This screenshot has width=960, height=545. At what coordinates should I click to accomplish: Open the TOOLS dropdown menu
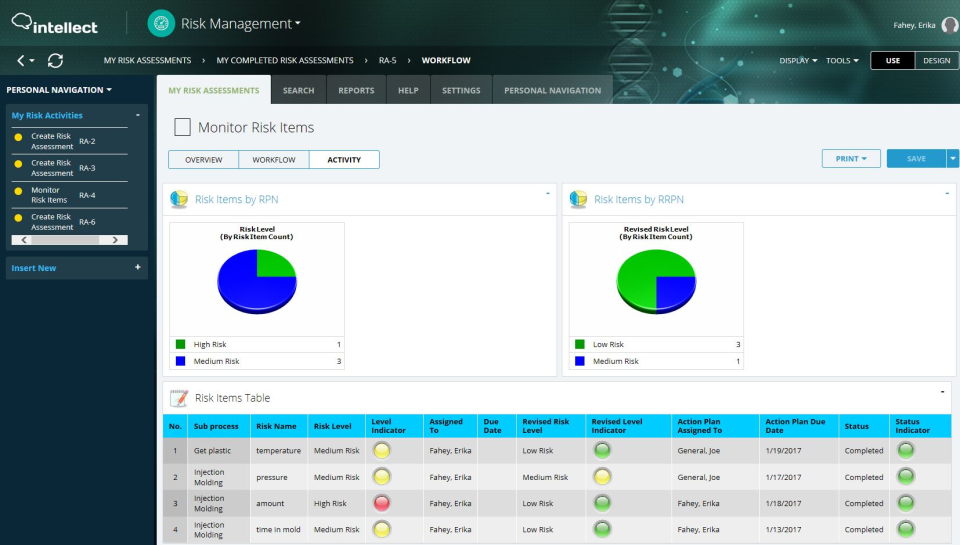coord(842,61)
